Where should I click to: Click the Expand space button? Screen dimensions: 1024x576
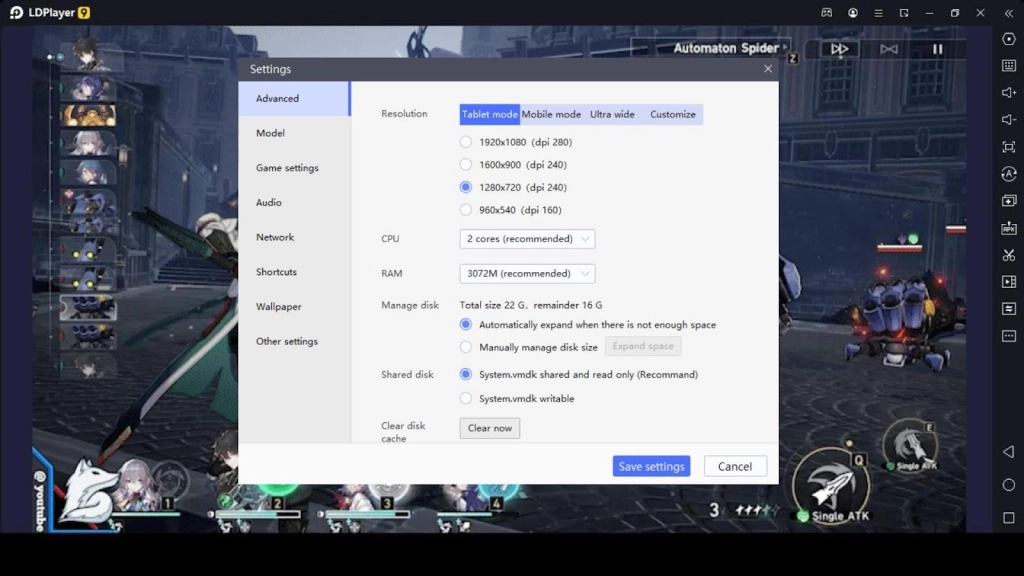coord(643,346)
